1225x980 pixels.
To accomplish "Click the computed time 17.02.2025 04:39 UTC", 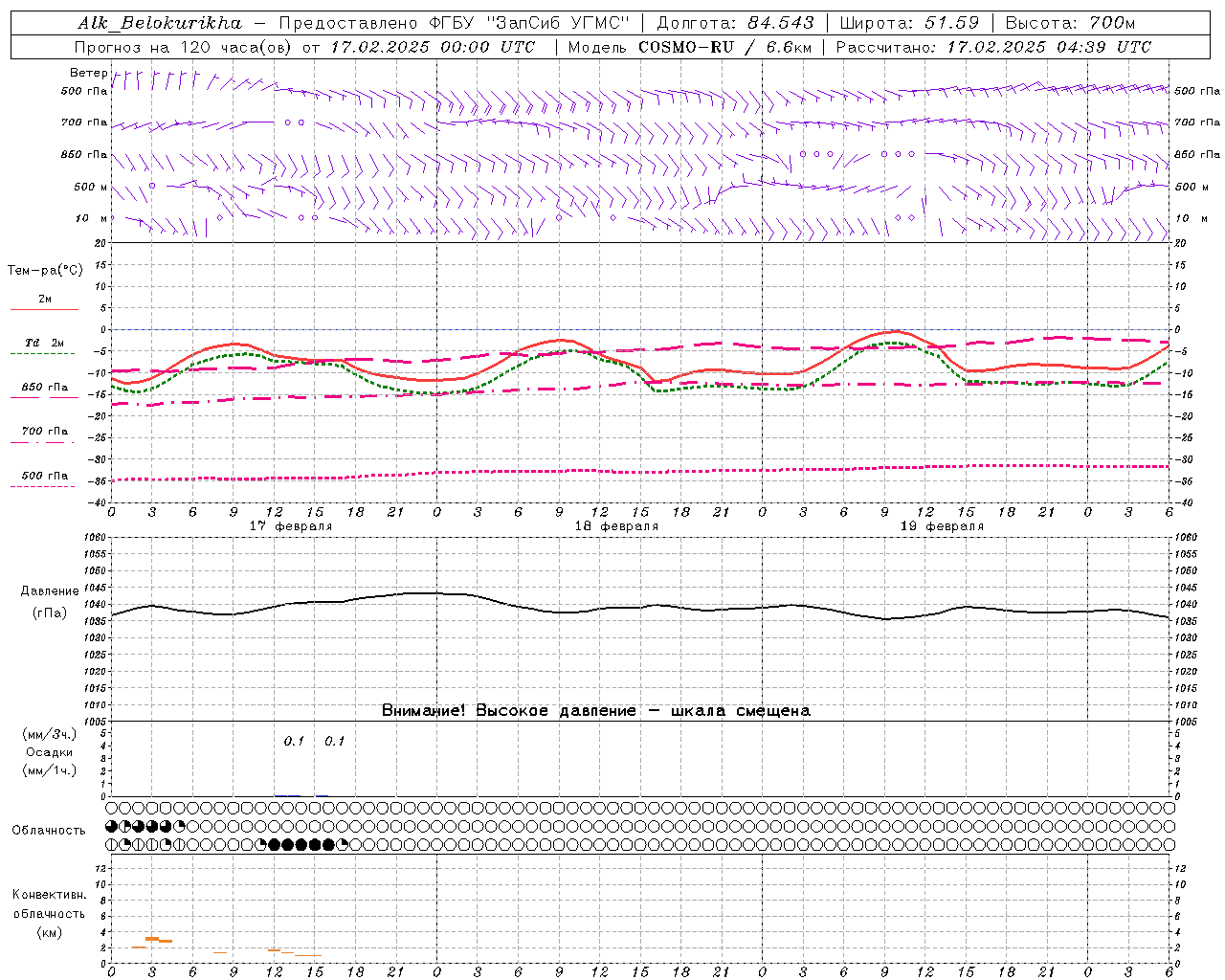I will tap(1049, 47).
